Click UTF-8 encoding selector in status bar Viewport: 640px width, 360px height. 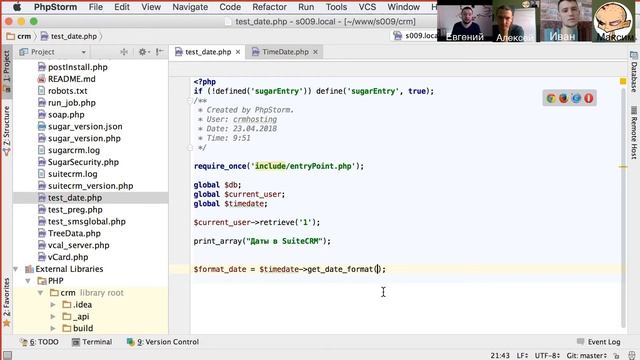[547, 356]
